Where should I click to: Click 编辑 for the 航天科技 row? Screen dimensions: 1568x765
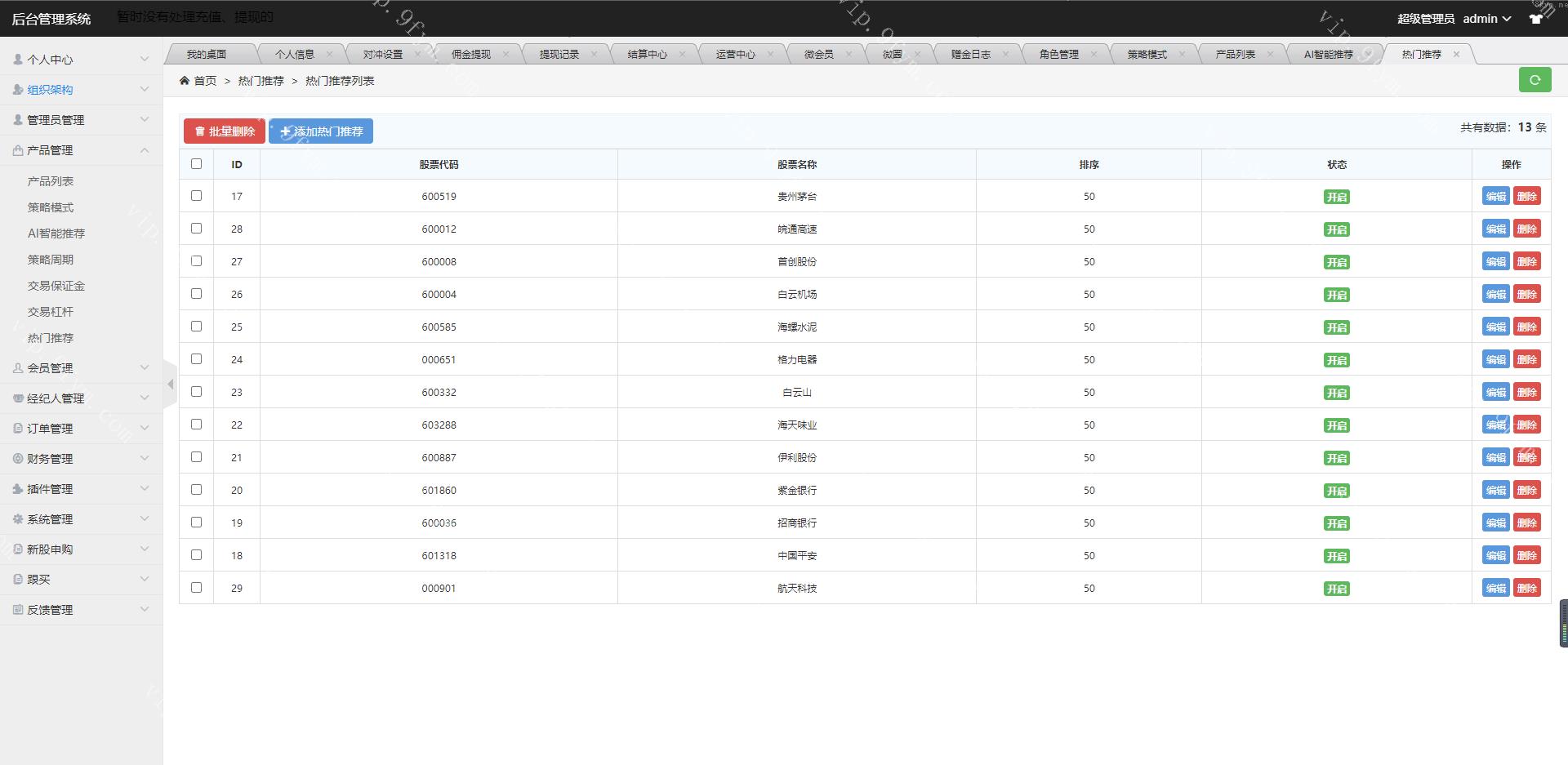1495,588
